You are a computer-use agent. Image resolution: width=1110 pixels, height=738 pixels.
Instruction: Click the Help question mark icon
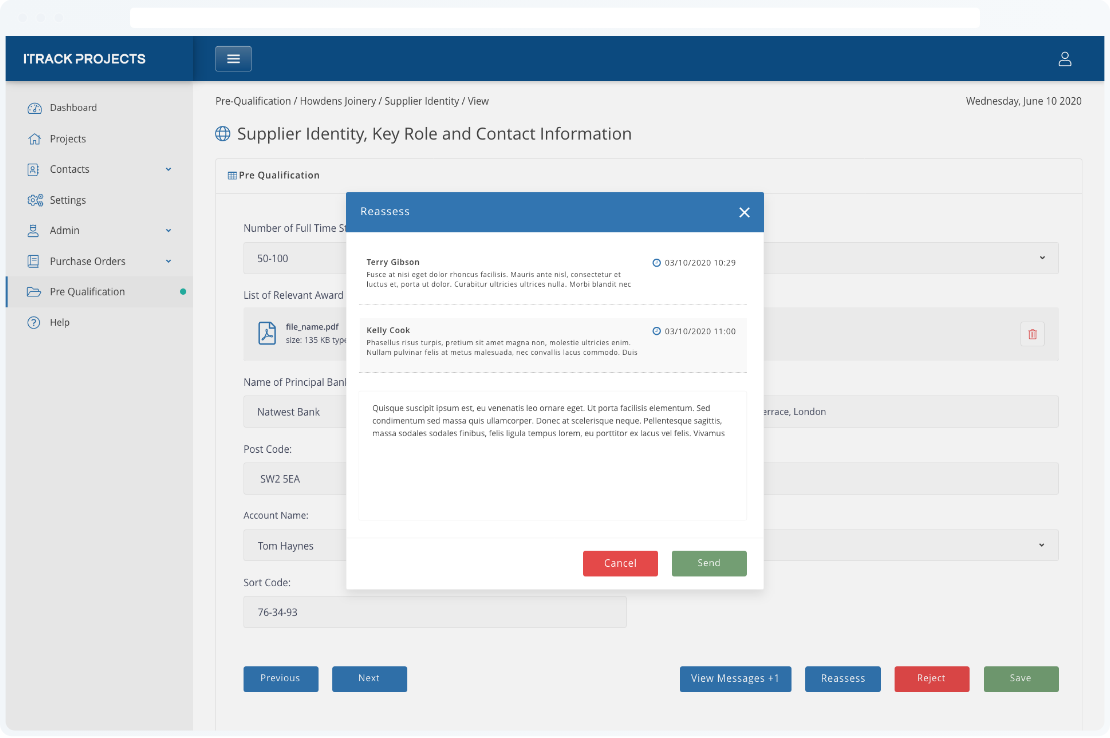point(34,323)
